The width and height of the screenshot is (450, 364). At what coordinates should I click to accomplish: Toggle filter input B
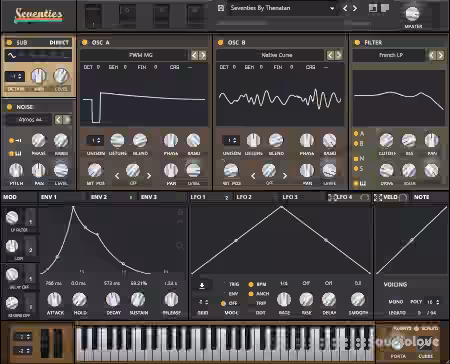pos(356,144)
